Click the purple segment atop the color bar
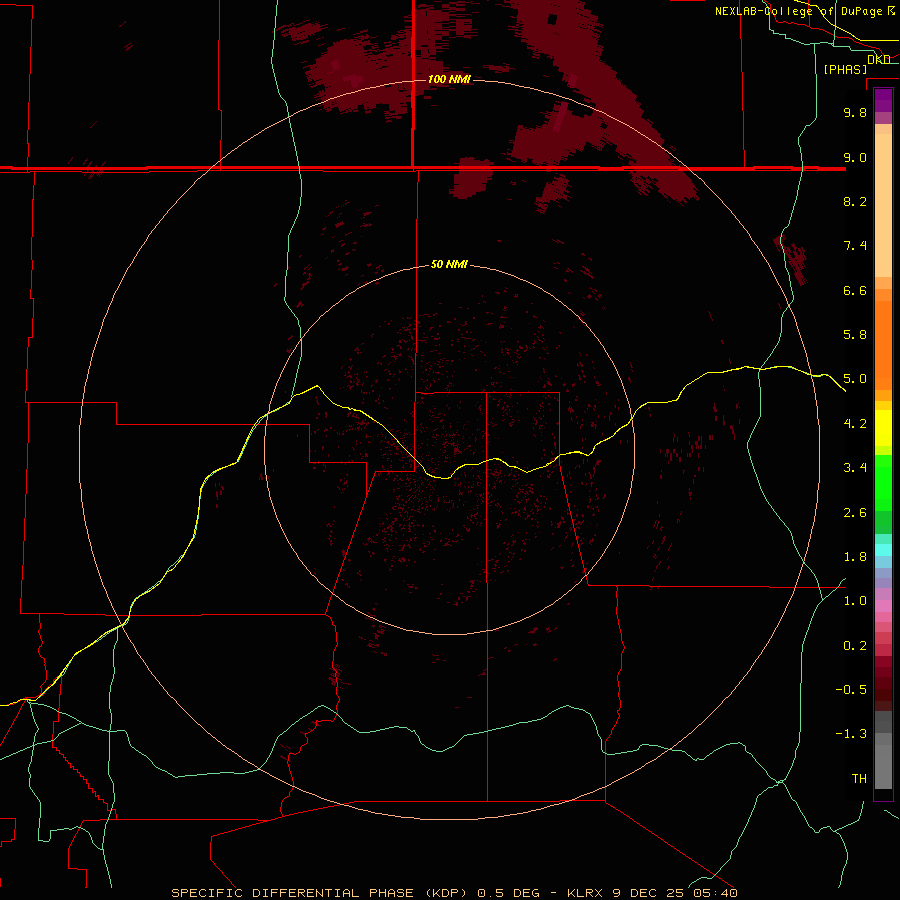 pyautogui.click(x=883, y=100)
